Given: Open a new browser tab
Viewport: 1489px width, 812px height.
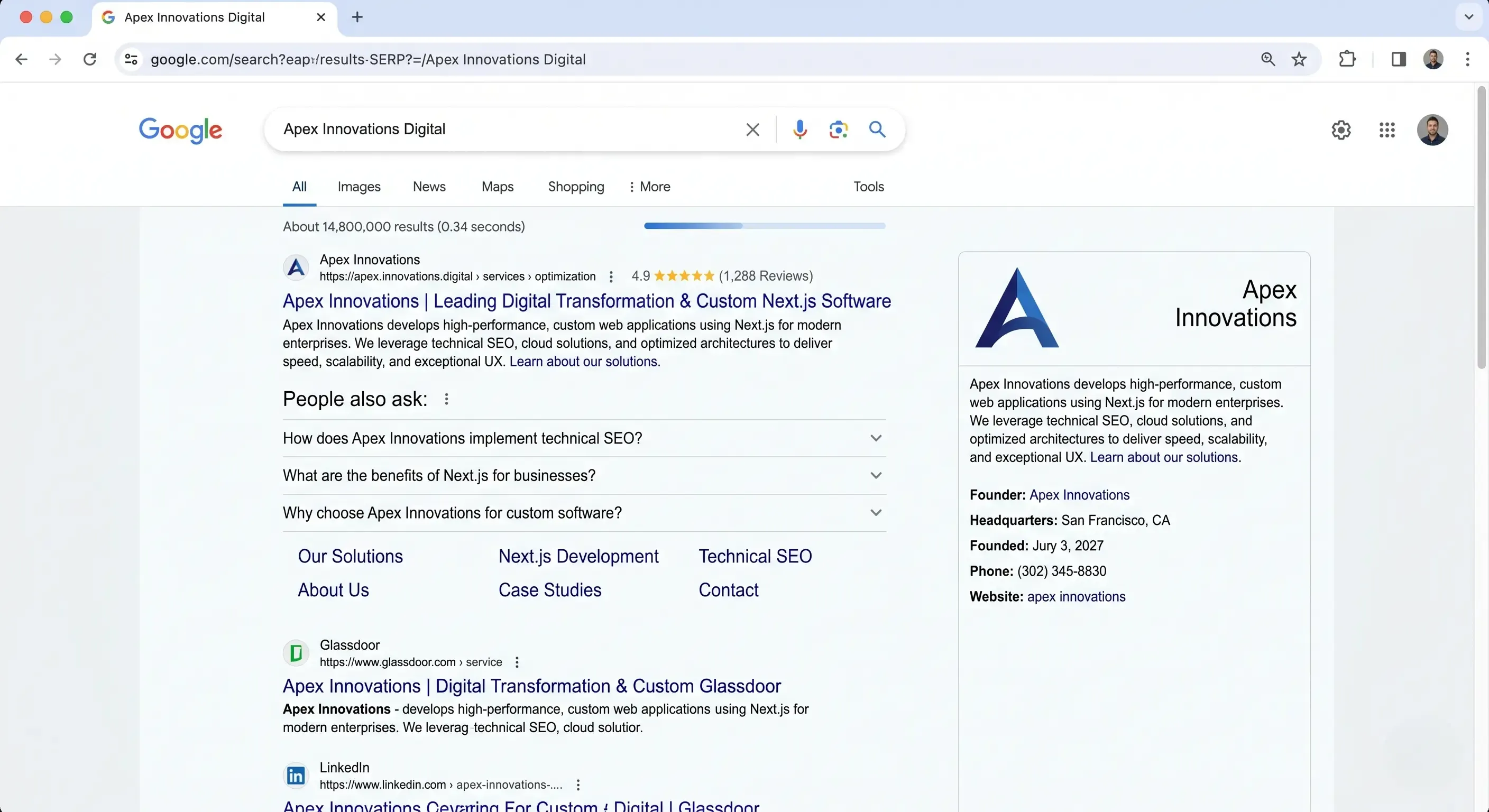Looking at the screenshot, I should [x=357, y=17].
